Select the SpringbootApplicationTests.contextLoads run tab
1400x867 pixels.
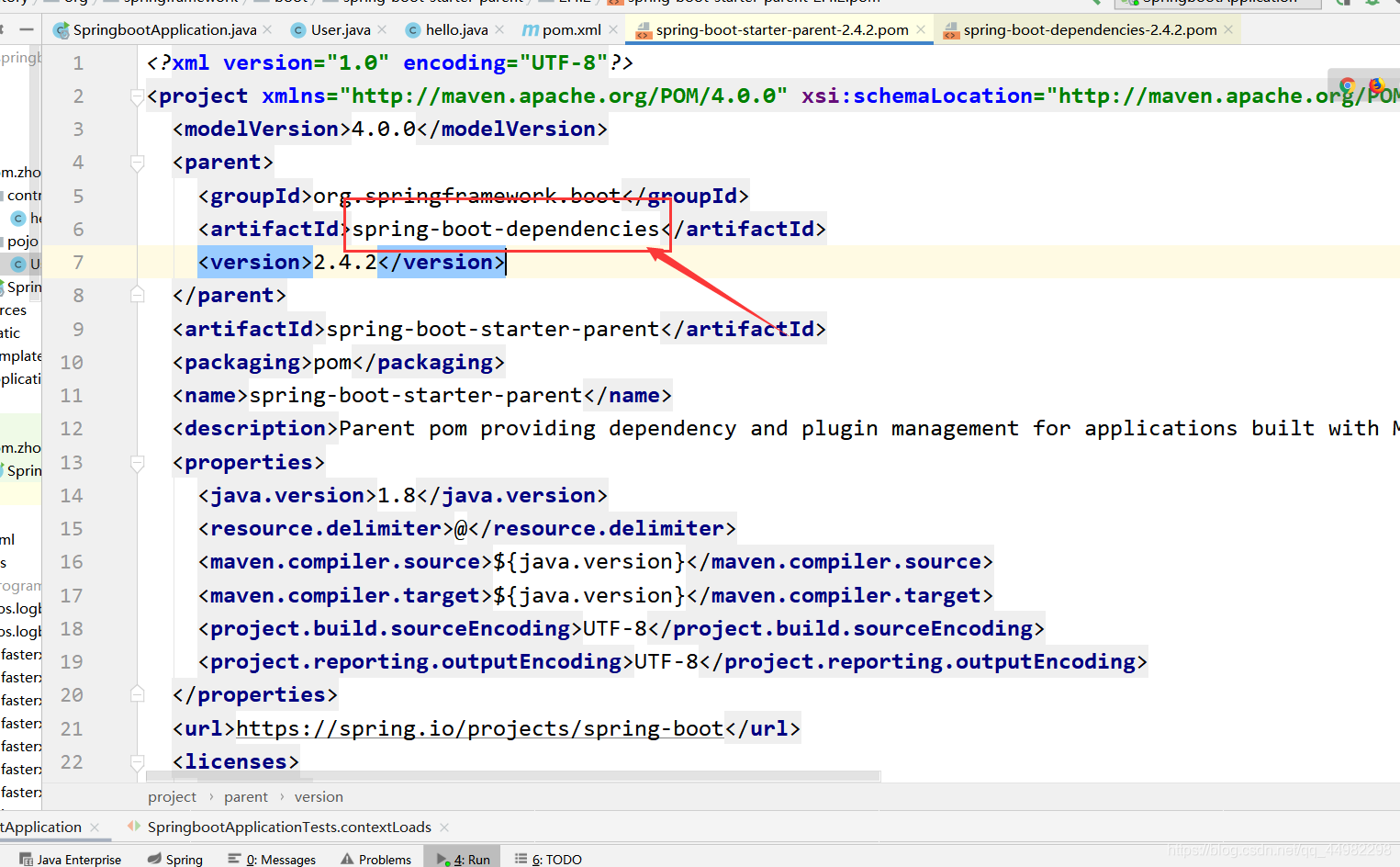coord(289,827)
